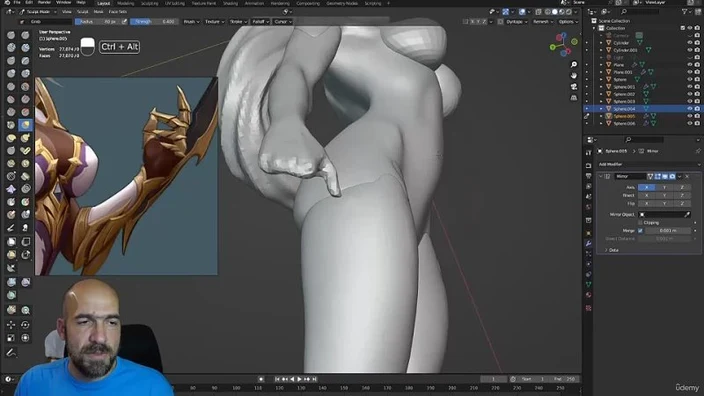Viewport: 704px width, 396px height.
Task: Open the Options dropdown
Action: coord(568,22)
